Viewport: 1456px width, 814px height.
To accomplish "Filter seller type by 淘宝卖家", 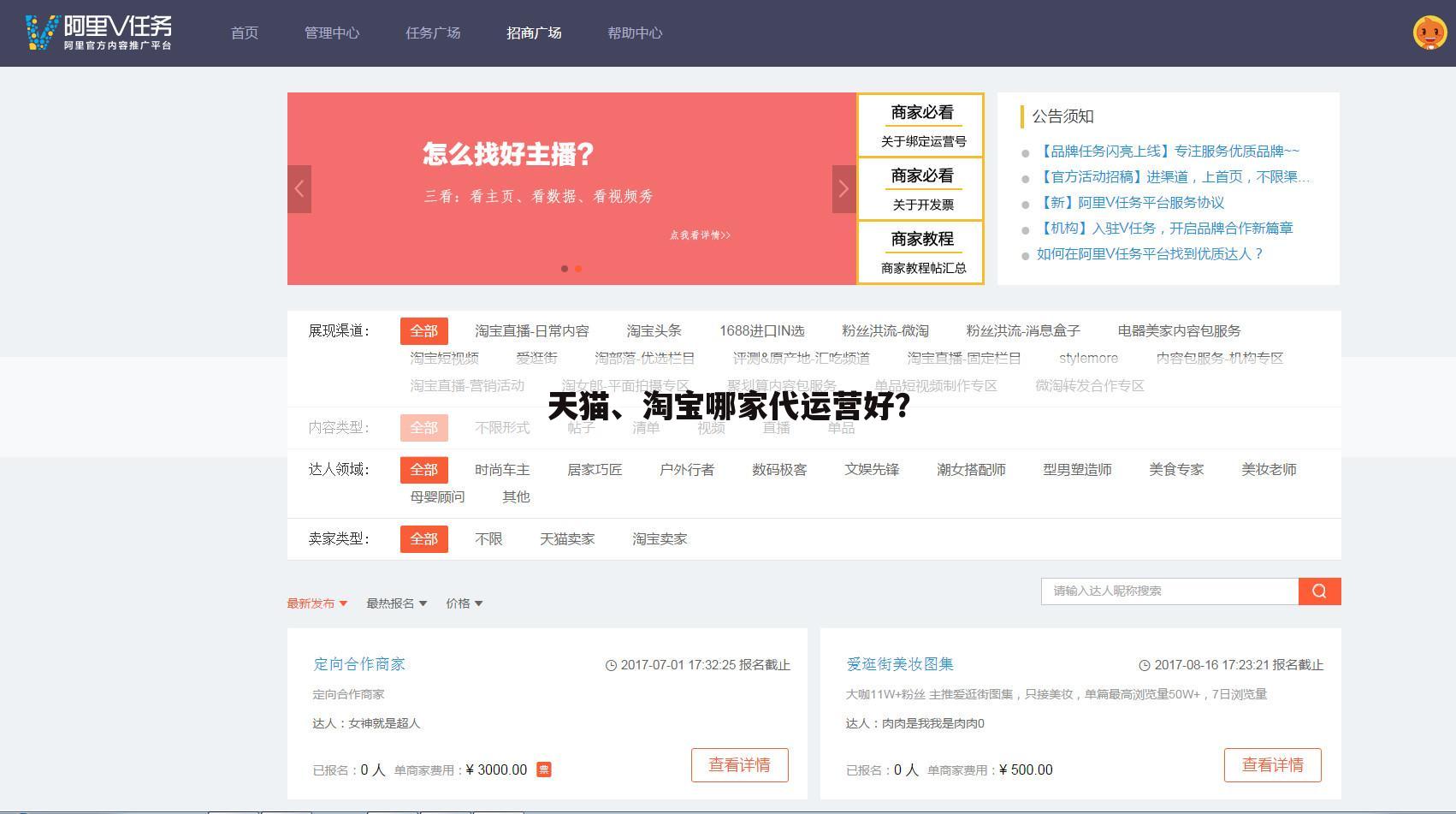I will (660, 539).
